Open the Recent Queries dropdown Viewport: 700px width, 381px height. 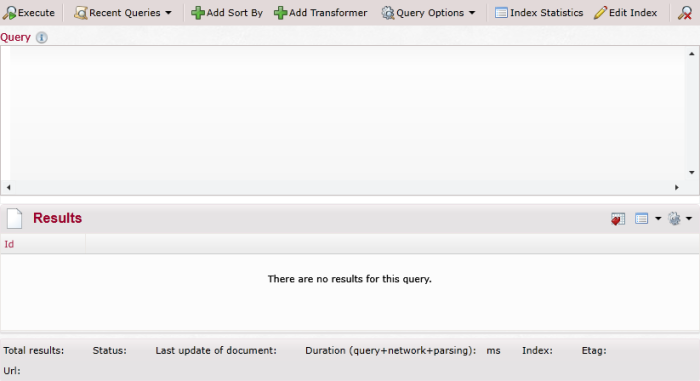coord(123,13)
